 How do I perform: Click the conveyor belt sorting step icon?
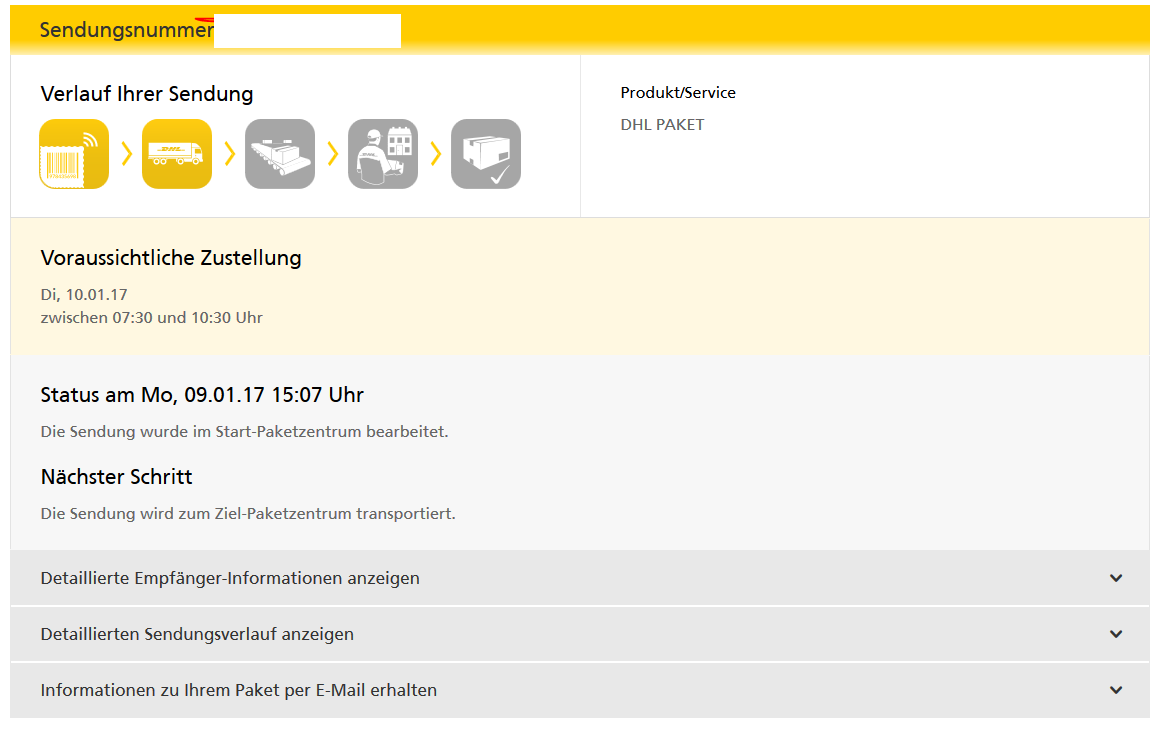tap(280, 154)
